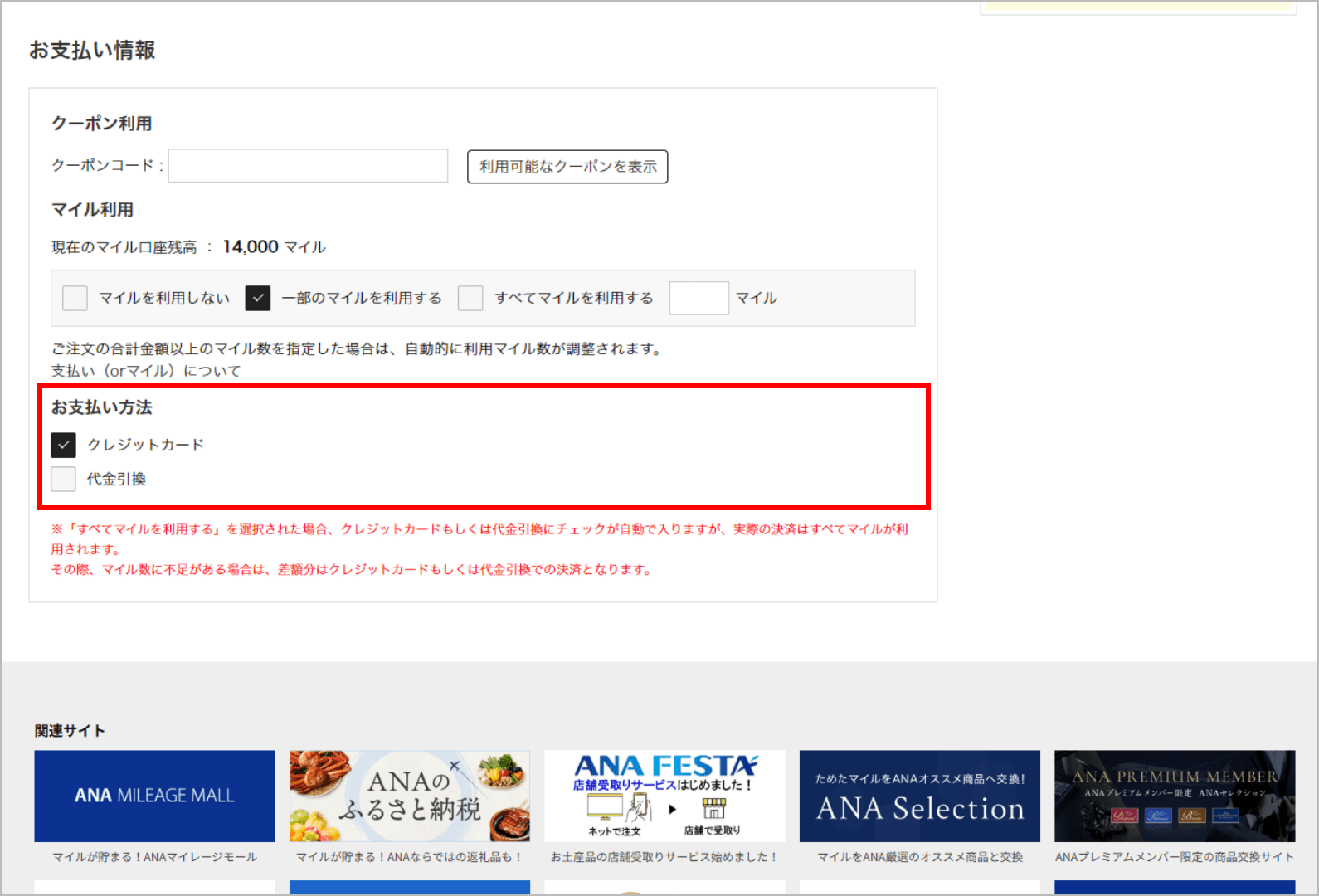The width and height of the screenshot is (1319, 896).
Task: Click the クーポンコード input field
Action: click(308, 166)
